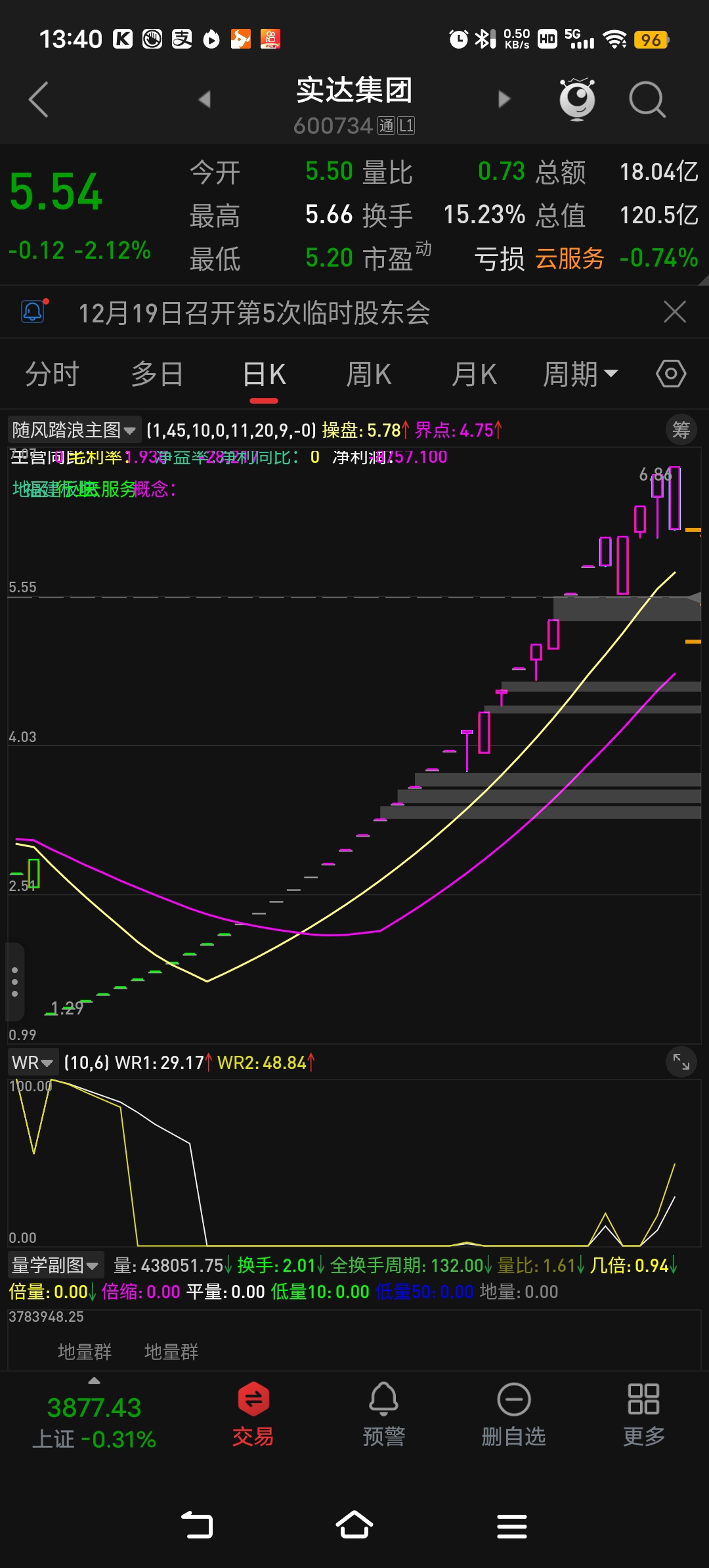Go to previous stock with left triangle
This screenshot has width=709, height=1568.
coord(205,99)
